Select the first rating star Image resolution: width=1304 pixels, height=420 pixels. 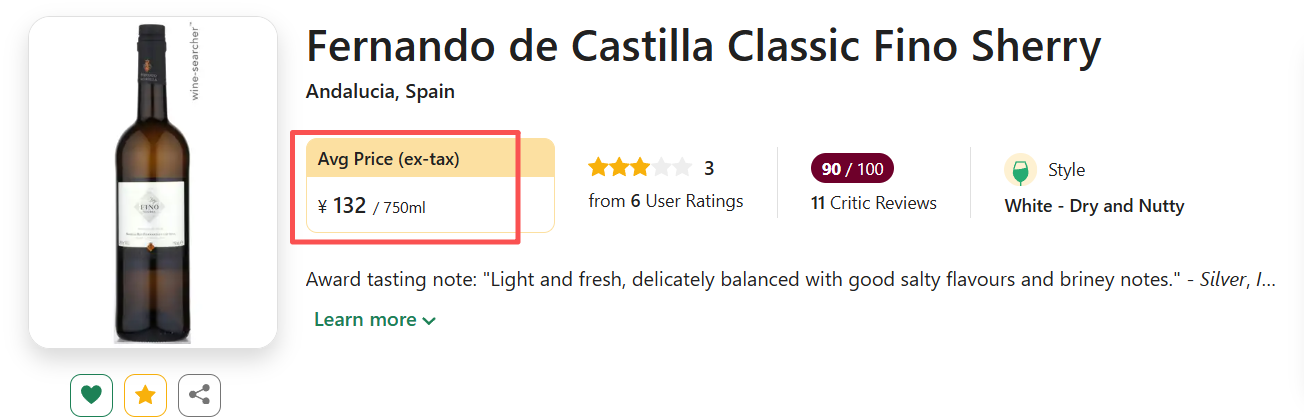pos(598,167)
